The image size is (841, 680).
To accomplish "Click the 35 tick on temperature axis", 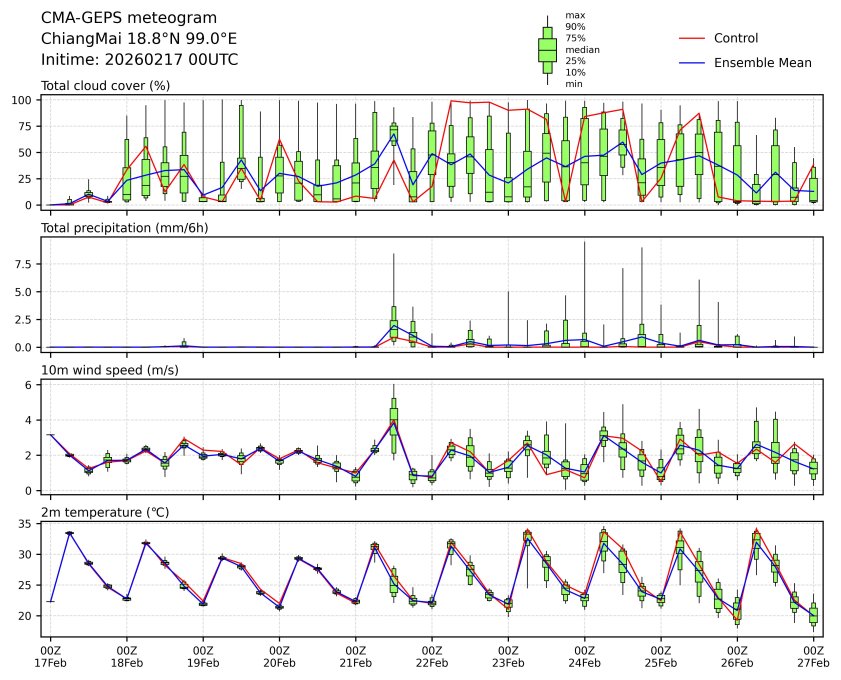I will click(x=29, y=524).
